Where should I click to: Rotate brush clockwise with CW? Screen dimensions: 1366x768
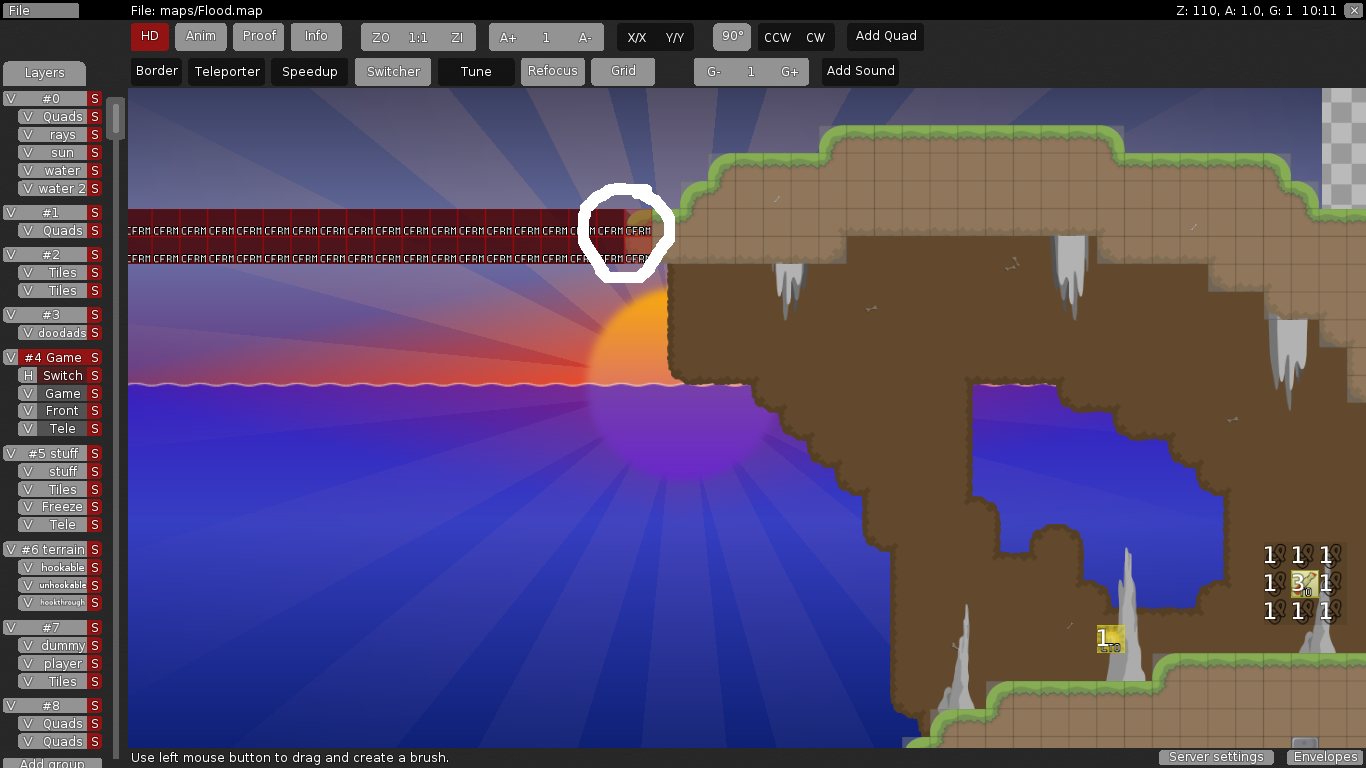click(x=815, y=38)
